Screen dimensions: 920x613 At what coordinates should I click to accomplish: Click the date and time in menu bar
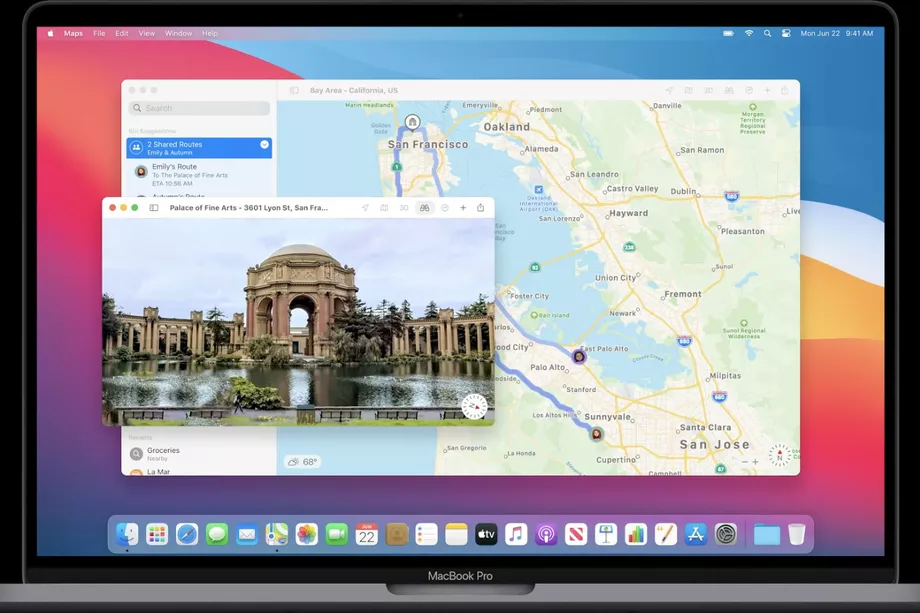click(837, 33)
